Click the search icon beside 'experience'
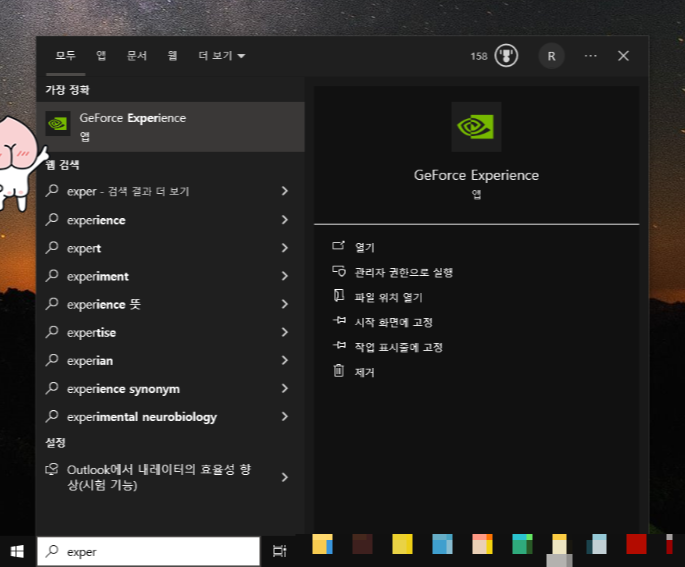The height and width of the screenshot is (567, 685). pyautogui.click(x=52, y=219)
